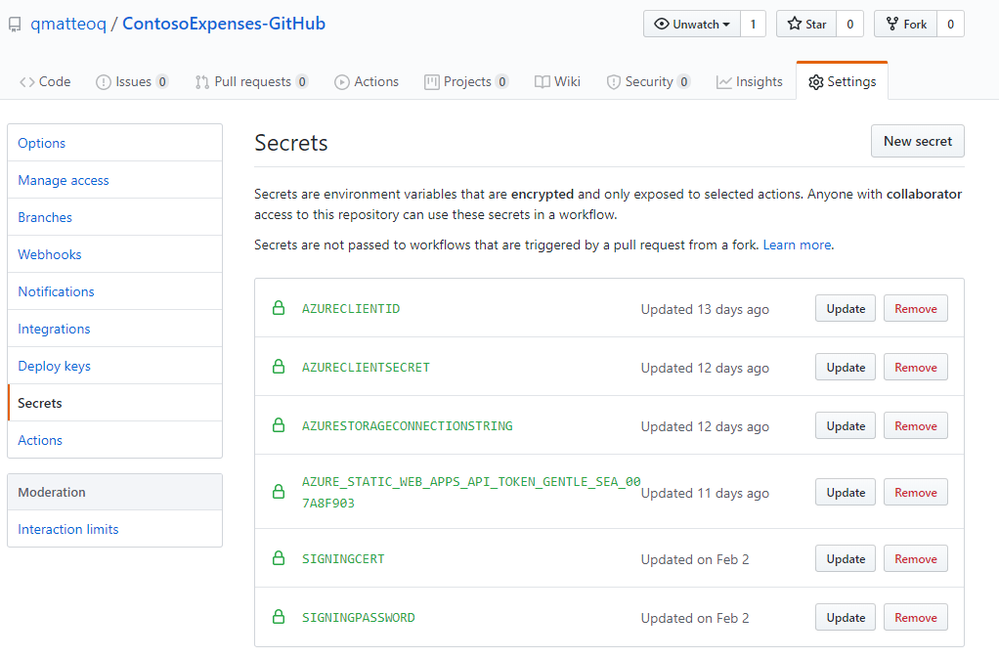
Task: Click the lock icon next to AZURECLIENTID
Action: point(278,308)
